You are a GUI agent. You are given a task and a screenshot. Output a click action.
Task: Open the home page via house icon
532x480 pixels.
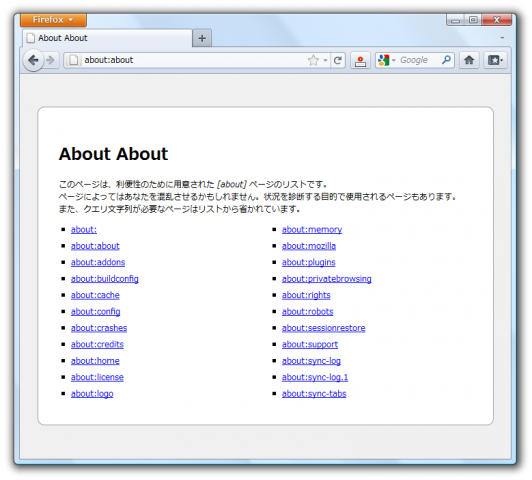469,60
